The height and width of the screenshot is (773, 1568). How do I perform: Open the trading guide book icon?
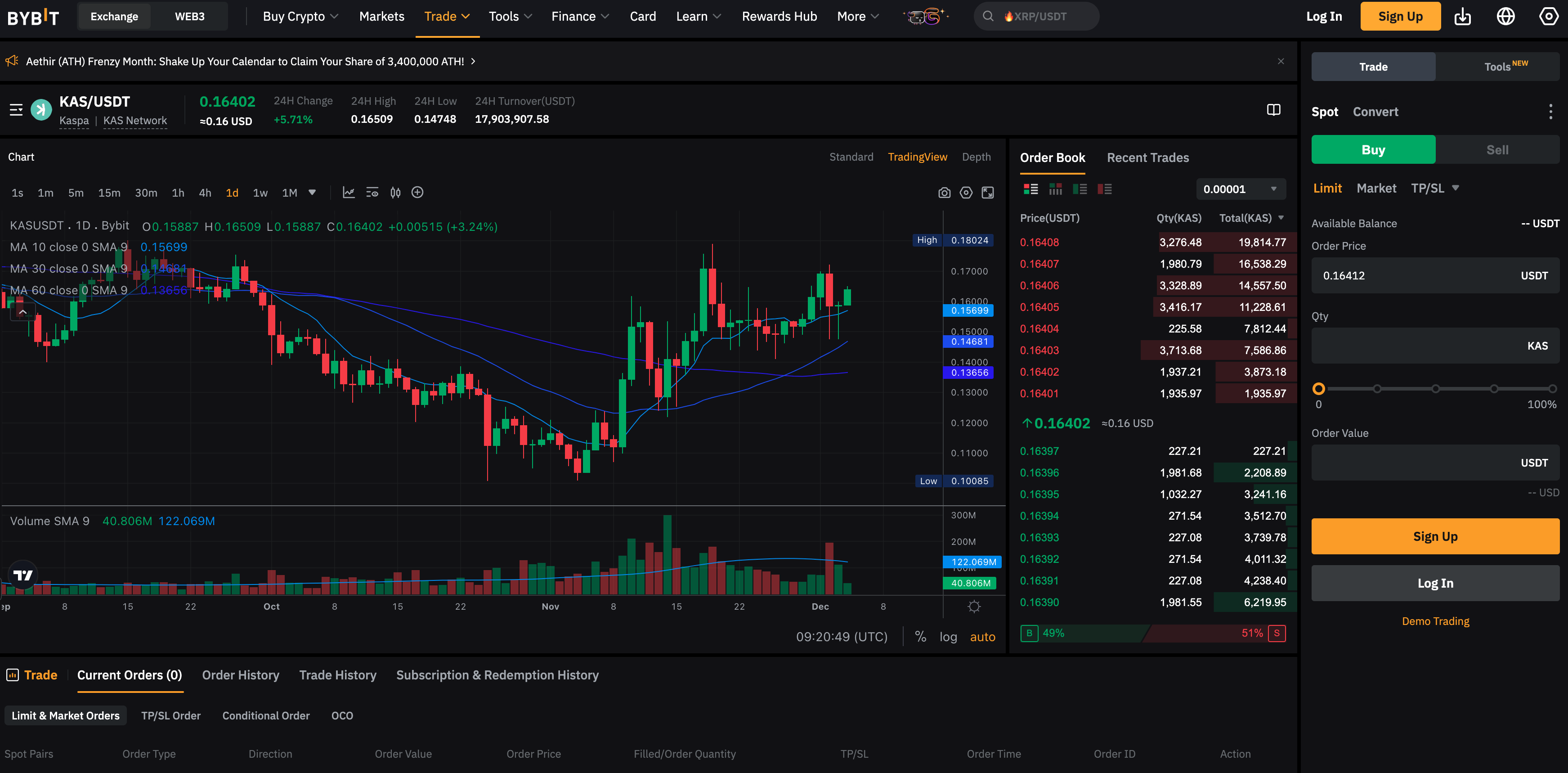pyautogui.click(x=1273, y=110)
